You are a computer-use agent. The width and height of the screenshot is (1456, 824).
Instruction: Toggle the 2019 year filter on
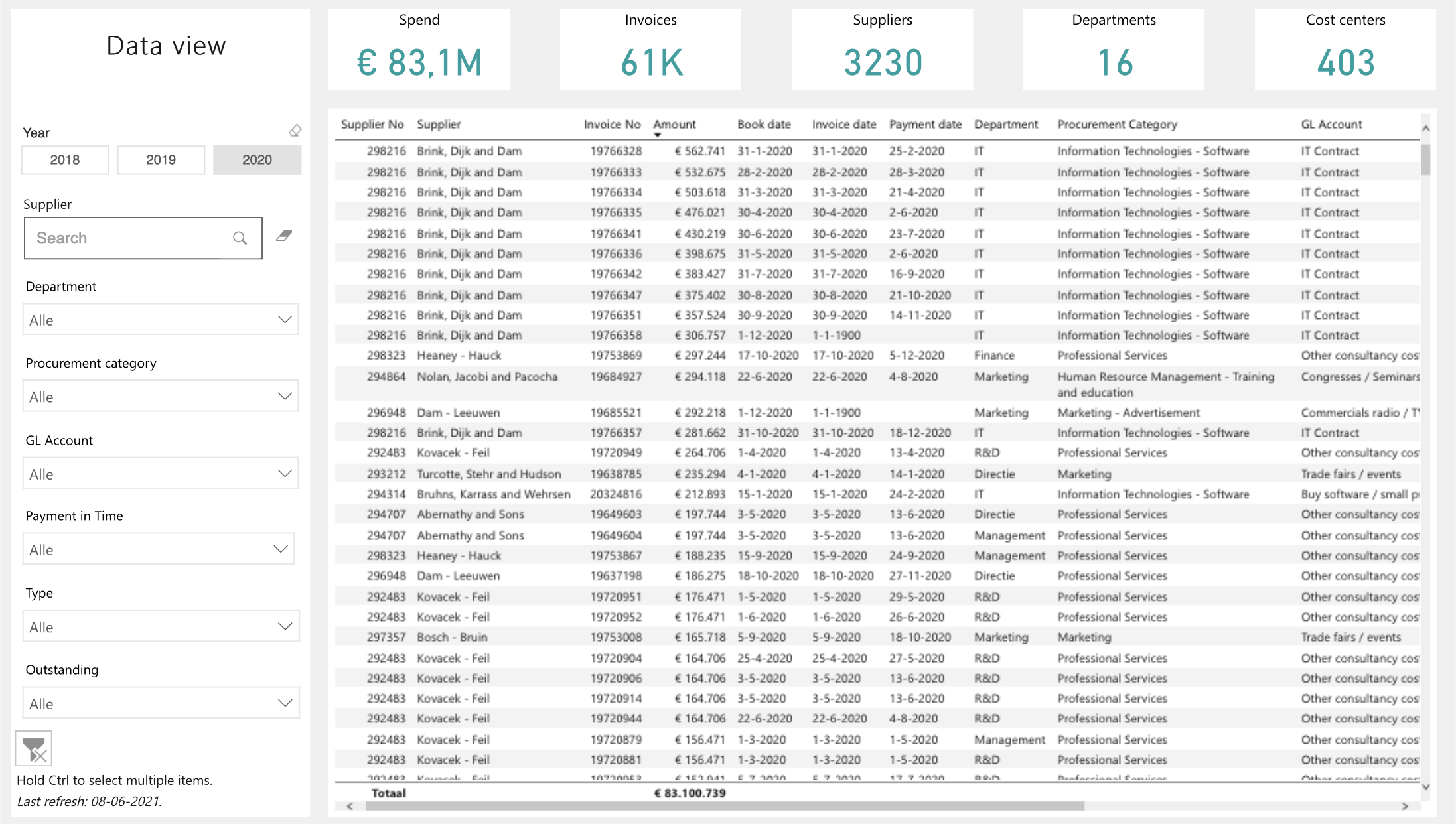[x=161, y=159]
